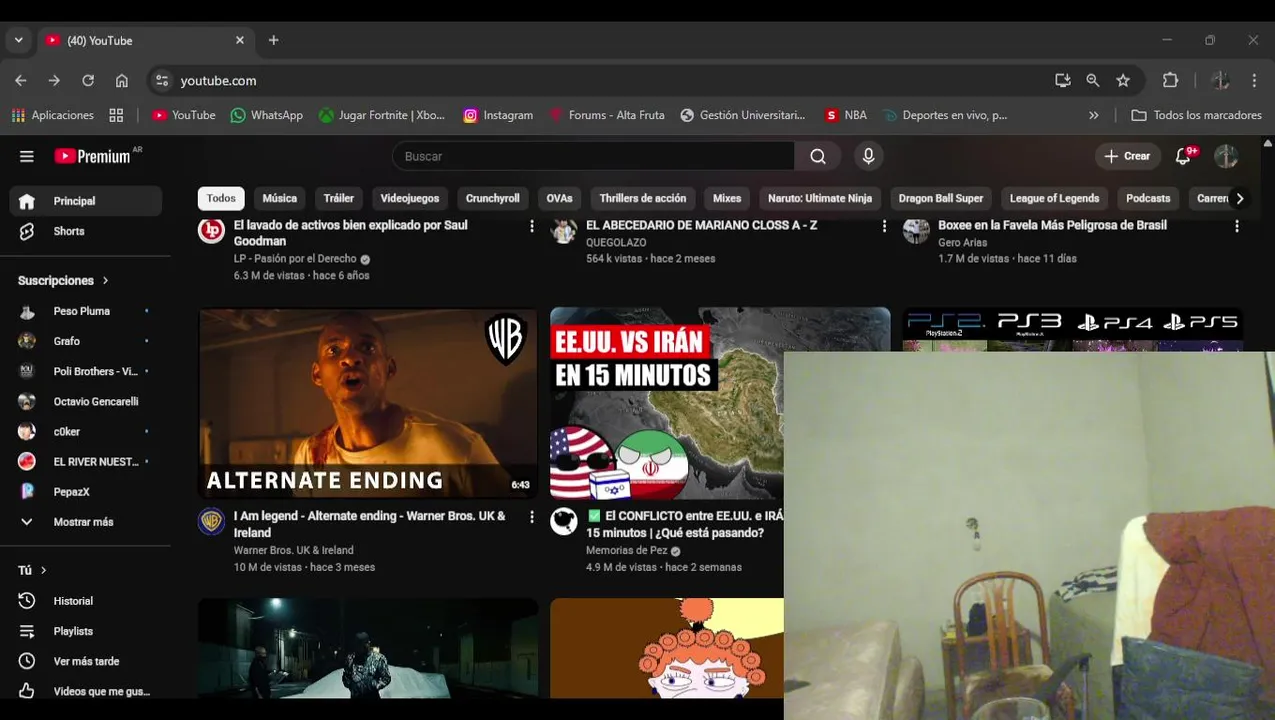Open Todos los marcadores folder

point(1196,115)
